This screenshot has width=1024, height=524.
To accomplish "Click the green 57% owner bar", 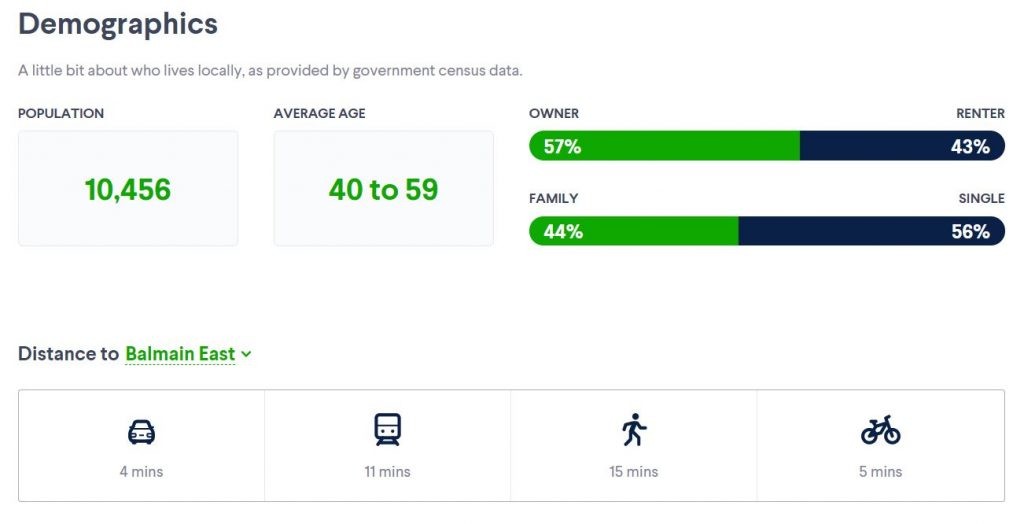I will click(x=664, y=146).
